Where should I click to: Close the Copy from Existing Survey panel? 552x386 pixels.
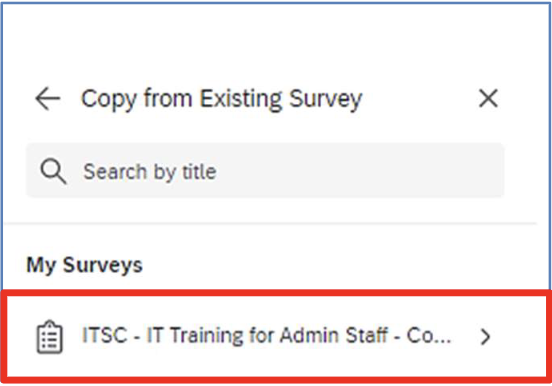coord(488,98)
